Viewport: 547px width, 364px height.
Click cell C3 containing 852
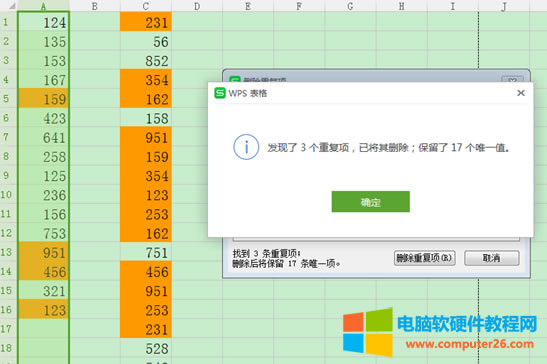[x=146, y=60]
